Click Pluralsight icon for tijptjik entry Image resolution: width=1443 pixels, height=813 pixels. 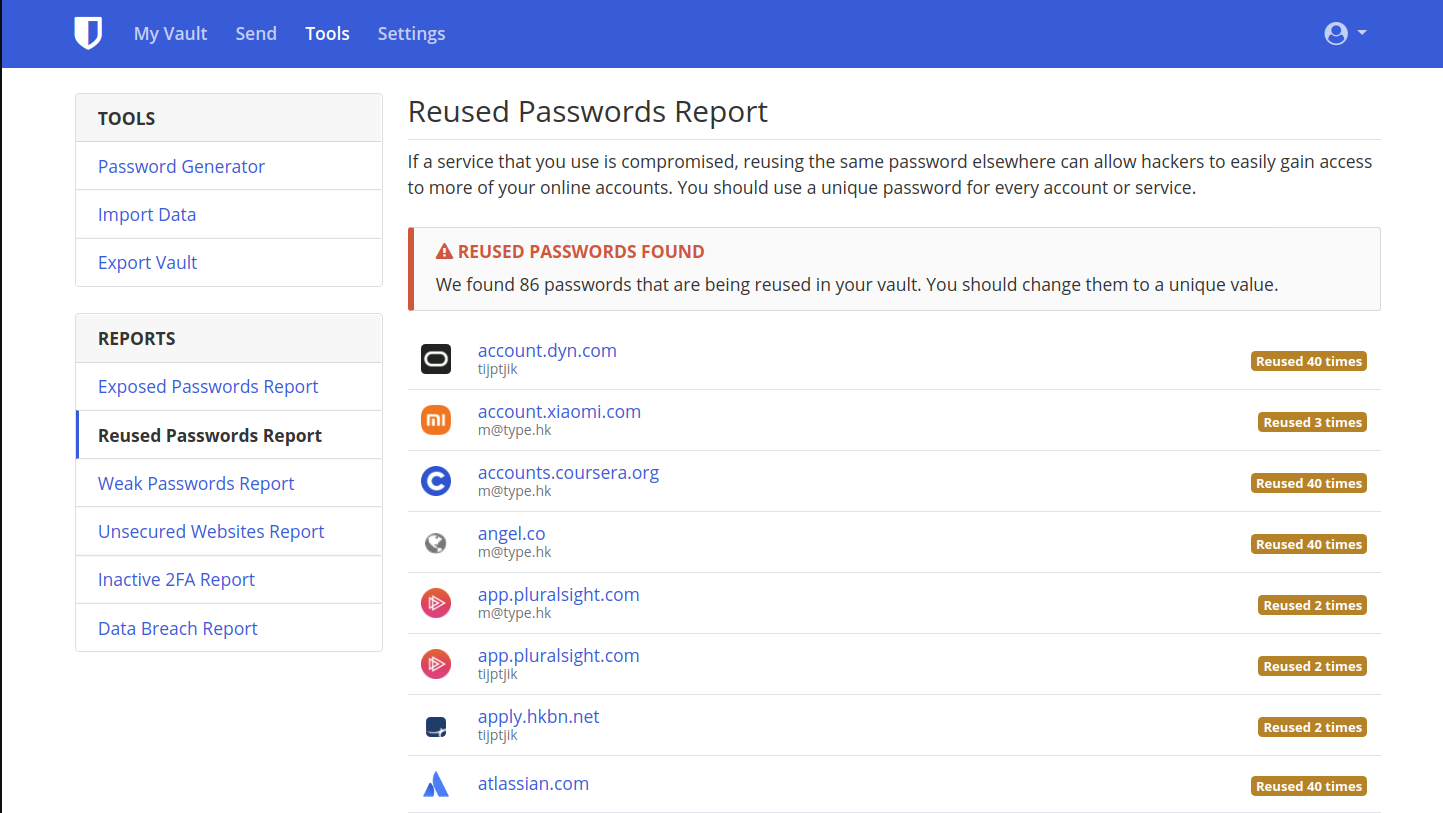point(436,664)
